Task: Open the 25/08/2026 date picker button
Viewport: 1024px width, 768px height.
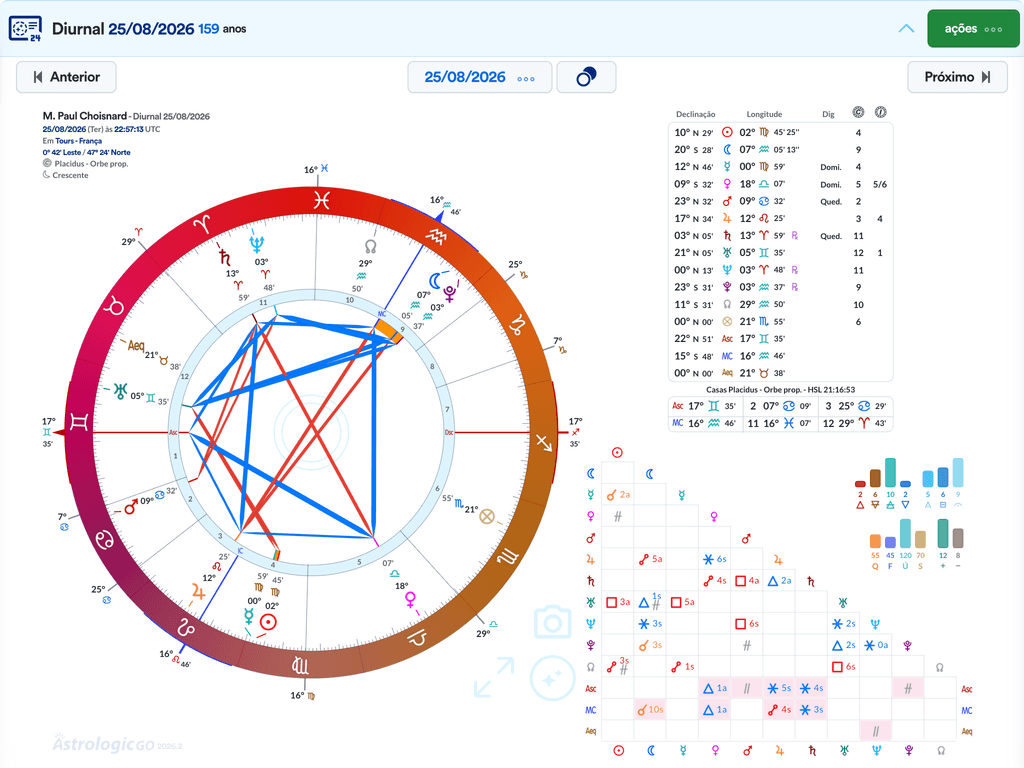Action: pyautogui.click(x=480, y=77)
